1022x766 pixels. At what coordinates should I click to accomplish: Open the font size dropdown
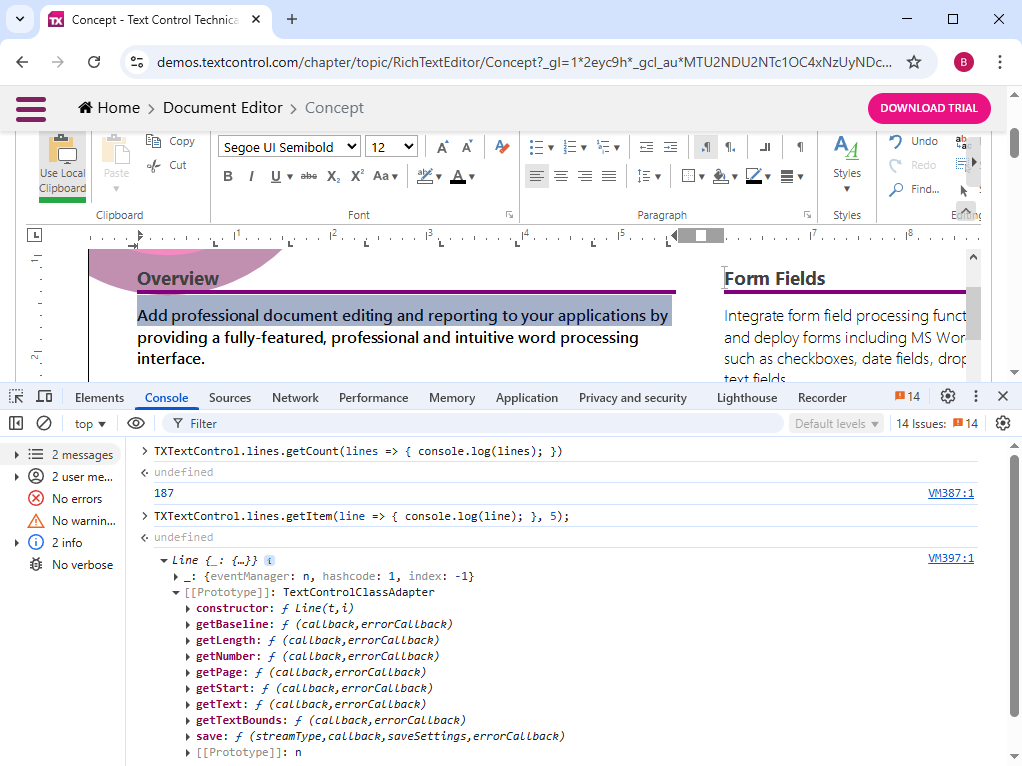click(391, 147)
